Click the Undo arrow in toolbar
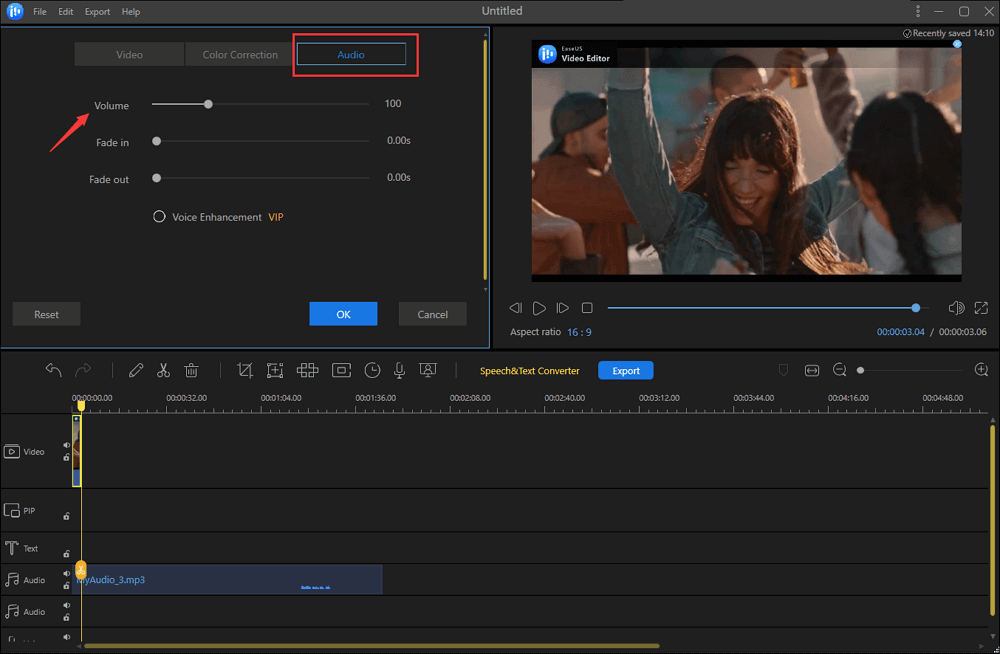The width and height of the screenshot is (1000, 654). pos(54,370)
